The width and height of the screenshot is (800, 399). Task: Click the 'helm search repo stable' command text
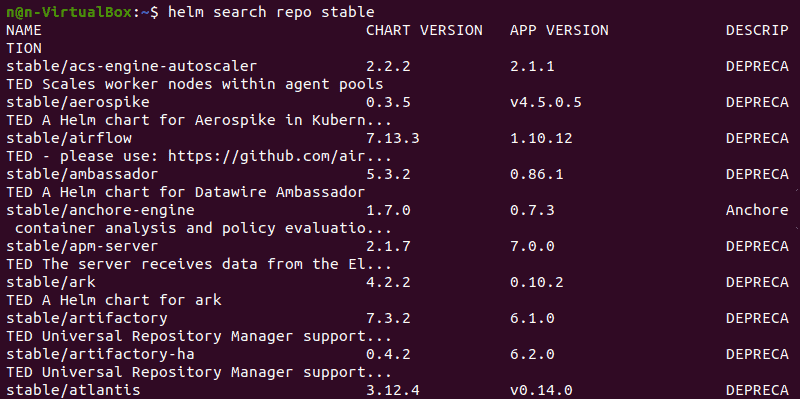pyautogui.click(x=271, y=12)
